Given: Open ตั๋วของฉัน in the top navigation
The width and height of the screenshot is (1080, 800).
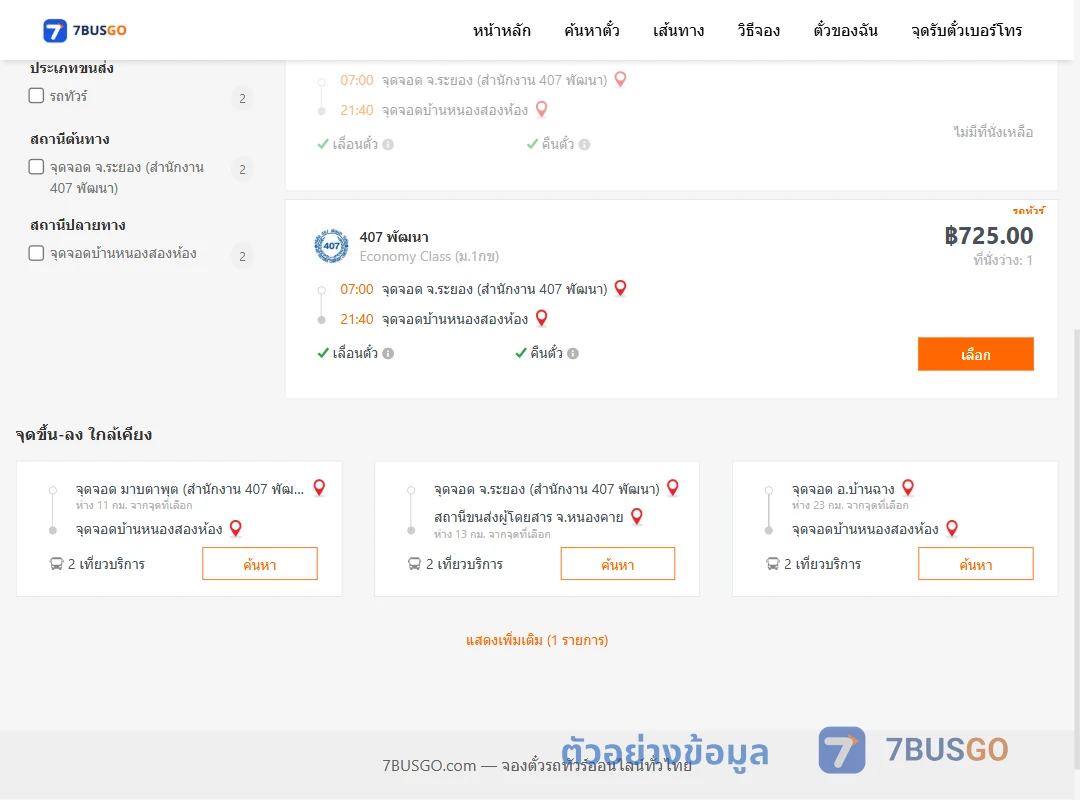Looking at the screenshot, I should pyautogui.click(x=845, y=30).
